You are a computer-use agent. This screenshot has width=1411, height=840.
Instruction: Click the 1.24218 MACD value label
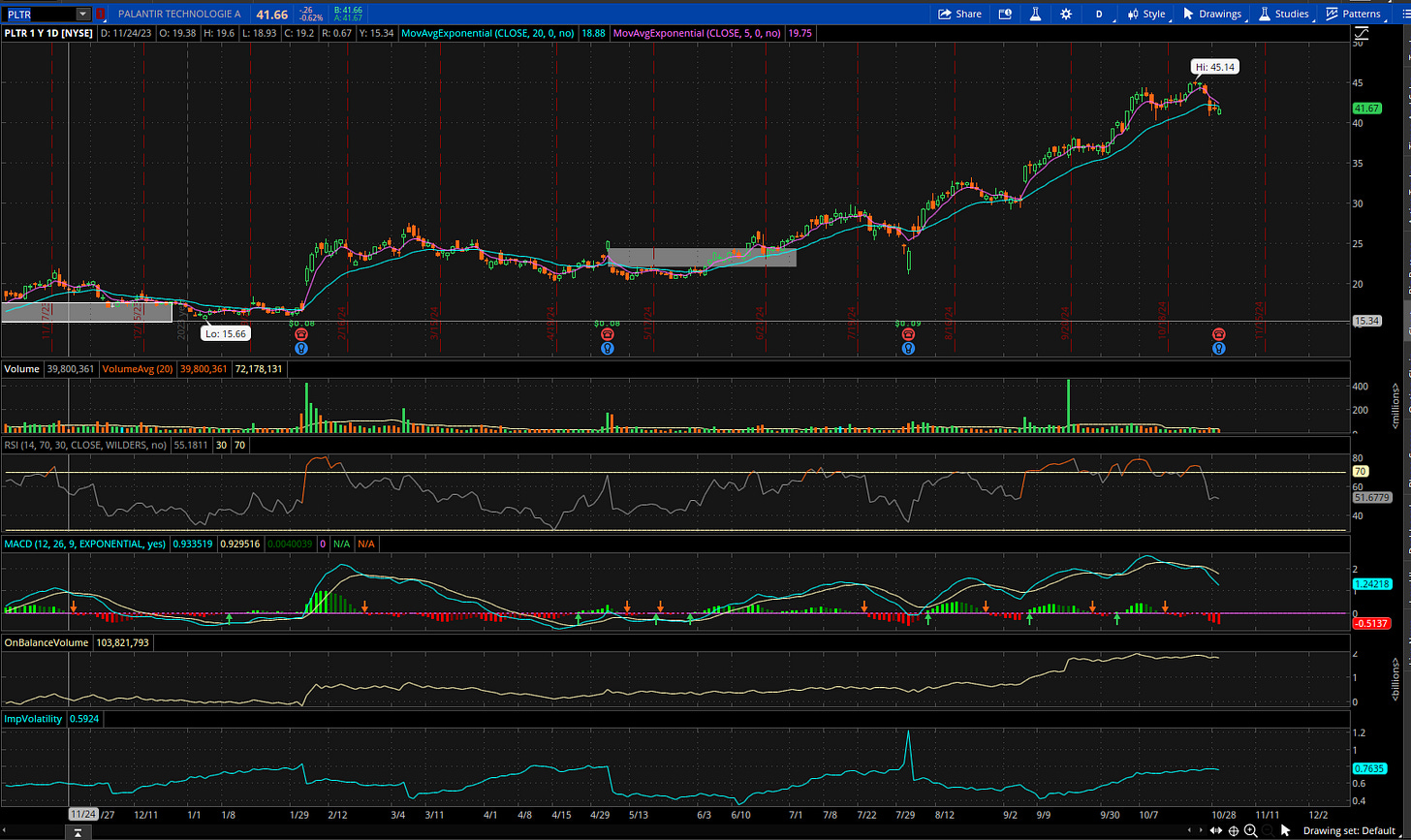[1371, 584]
